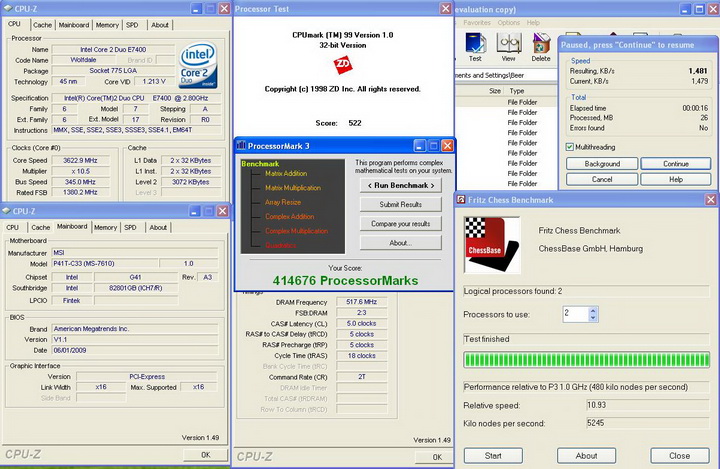Click the ChessBase logo in Fritz Chess Benchmark
This screenshot has width=720, height=469.
pyautogui.click(x=492, y=245)
